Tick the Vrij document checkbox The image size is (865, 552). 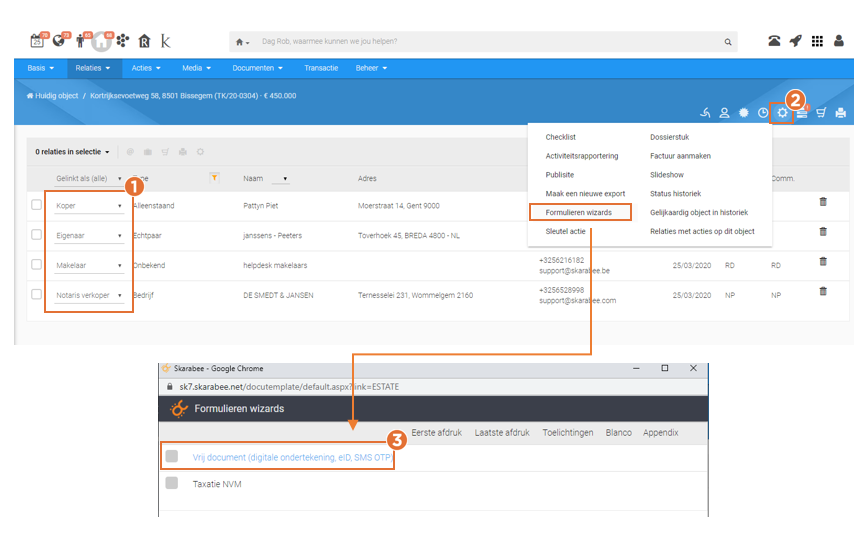pyautogui.click(x=172, y=456)
